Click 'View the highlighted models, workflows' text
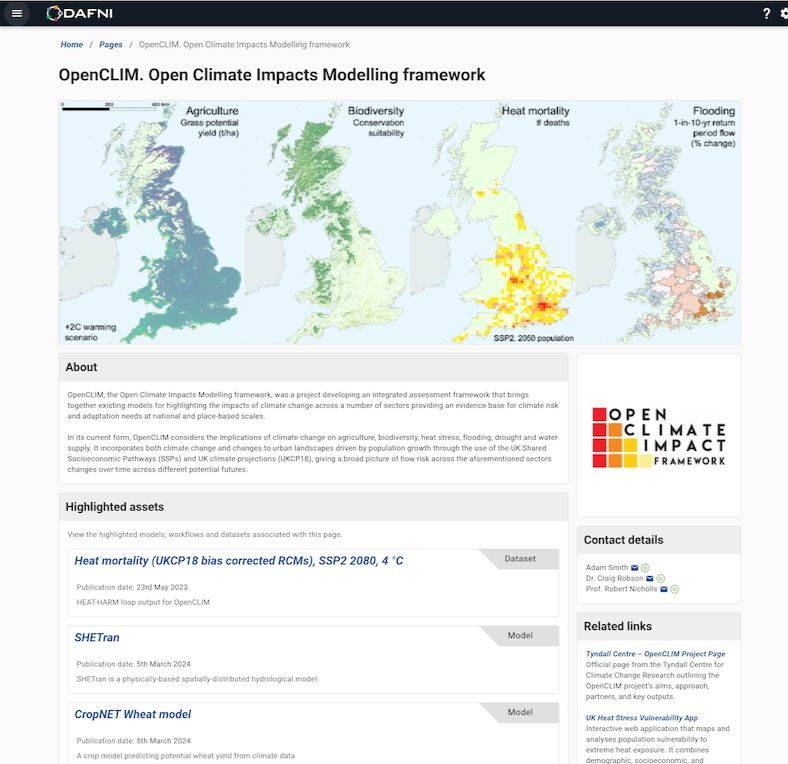This screenshot has height=764, width=788. click(x=205, y=535)
